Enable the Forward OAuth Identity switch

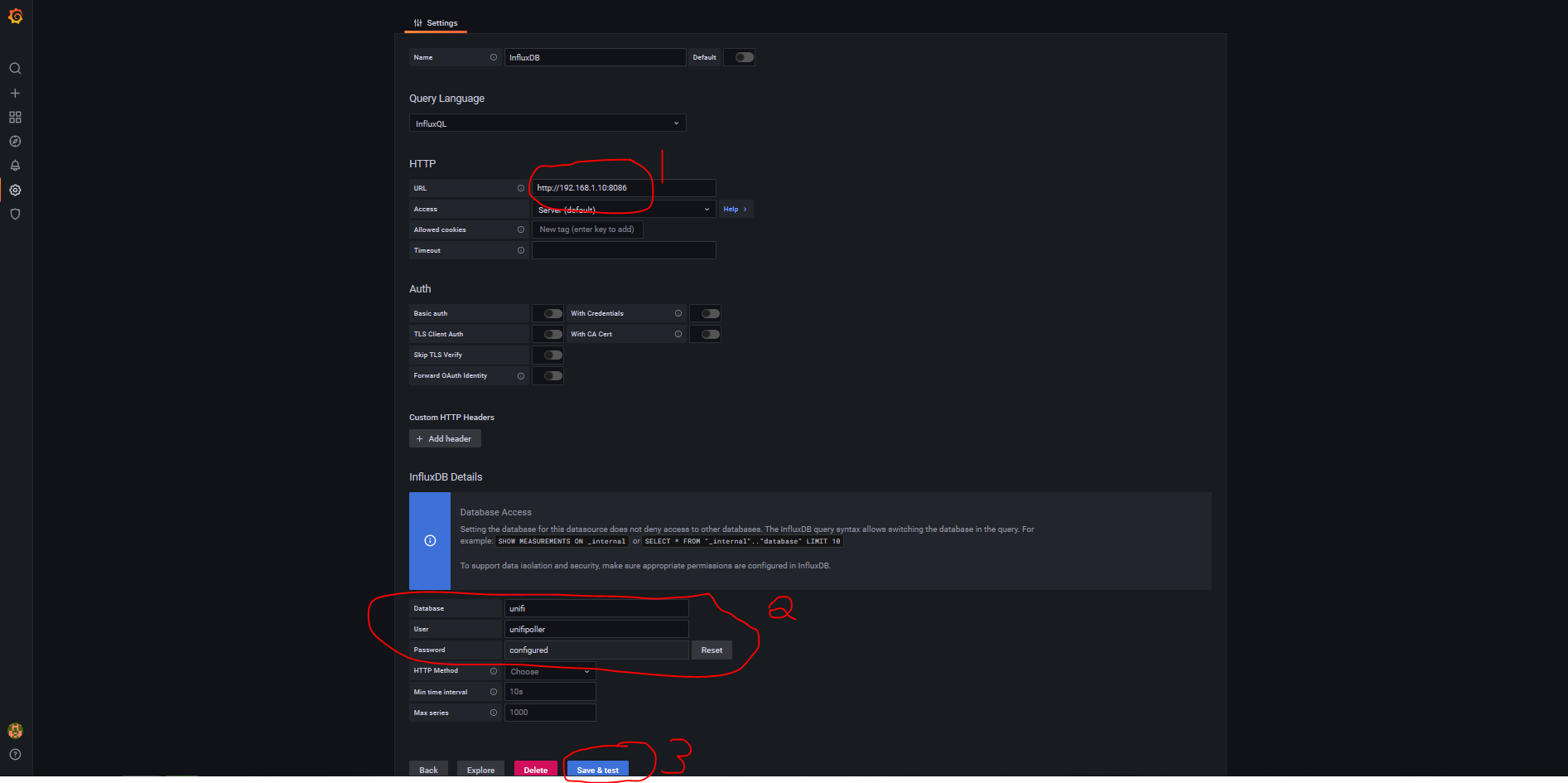pos(552,375)
